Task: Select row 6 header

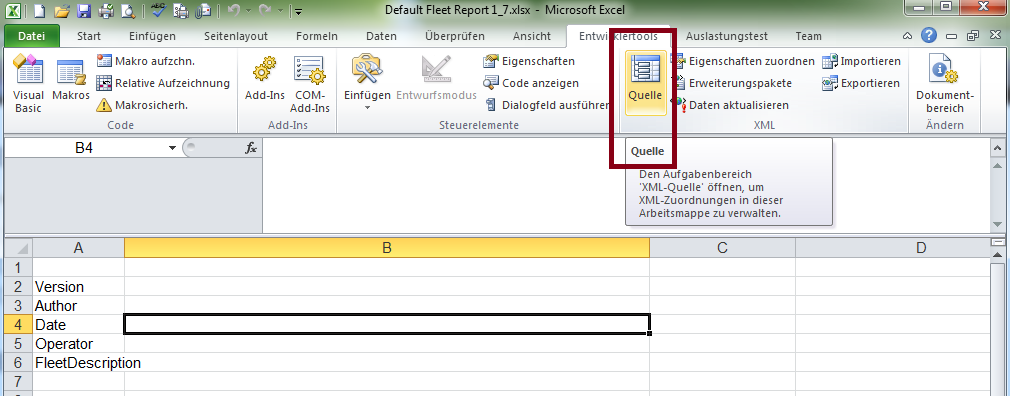Action: point(18,363)
